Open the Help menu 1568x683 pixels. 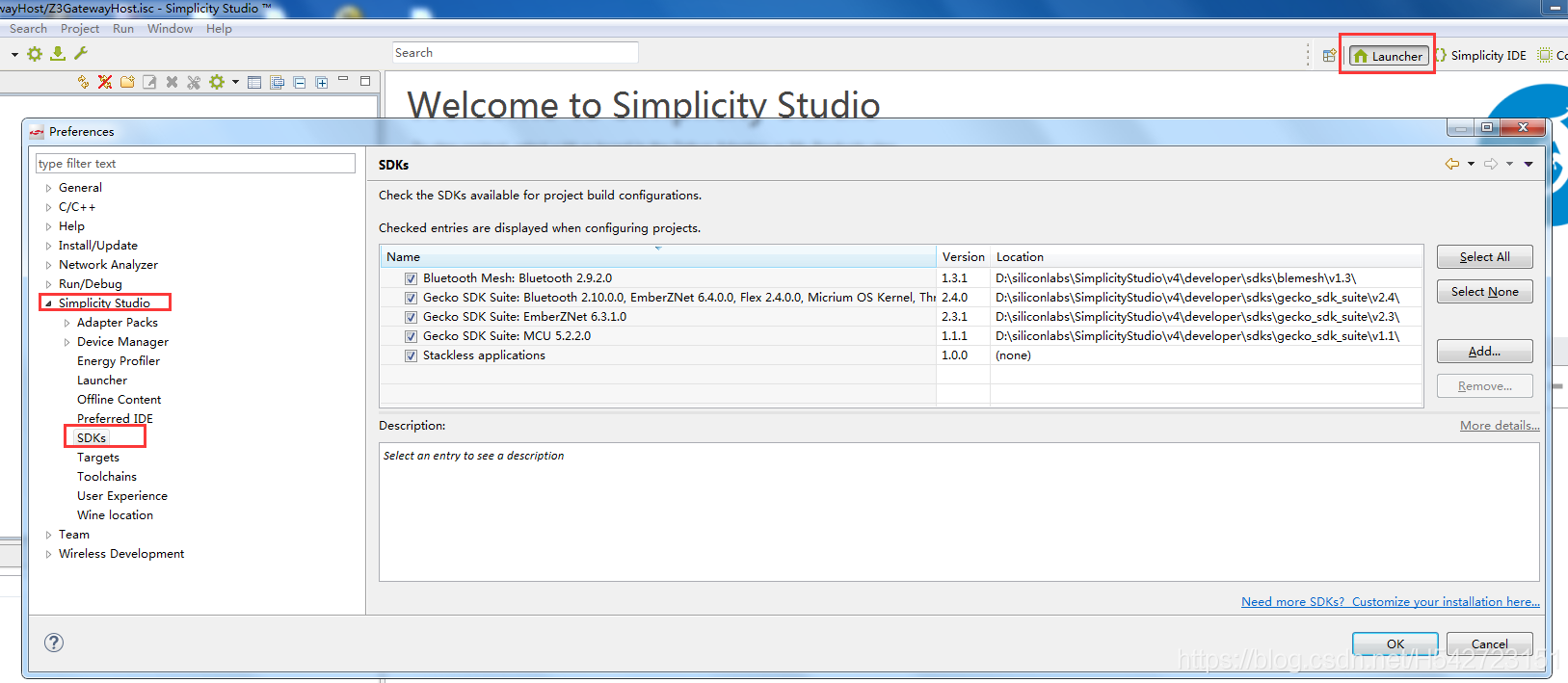coord(219,29)
